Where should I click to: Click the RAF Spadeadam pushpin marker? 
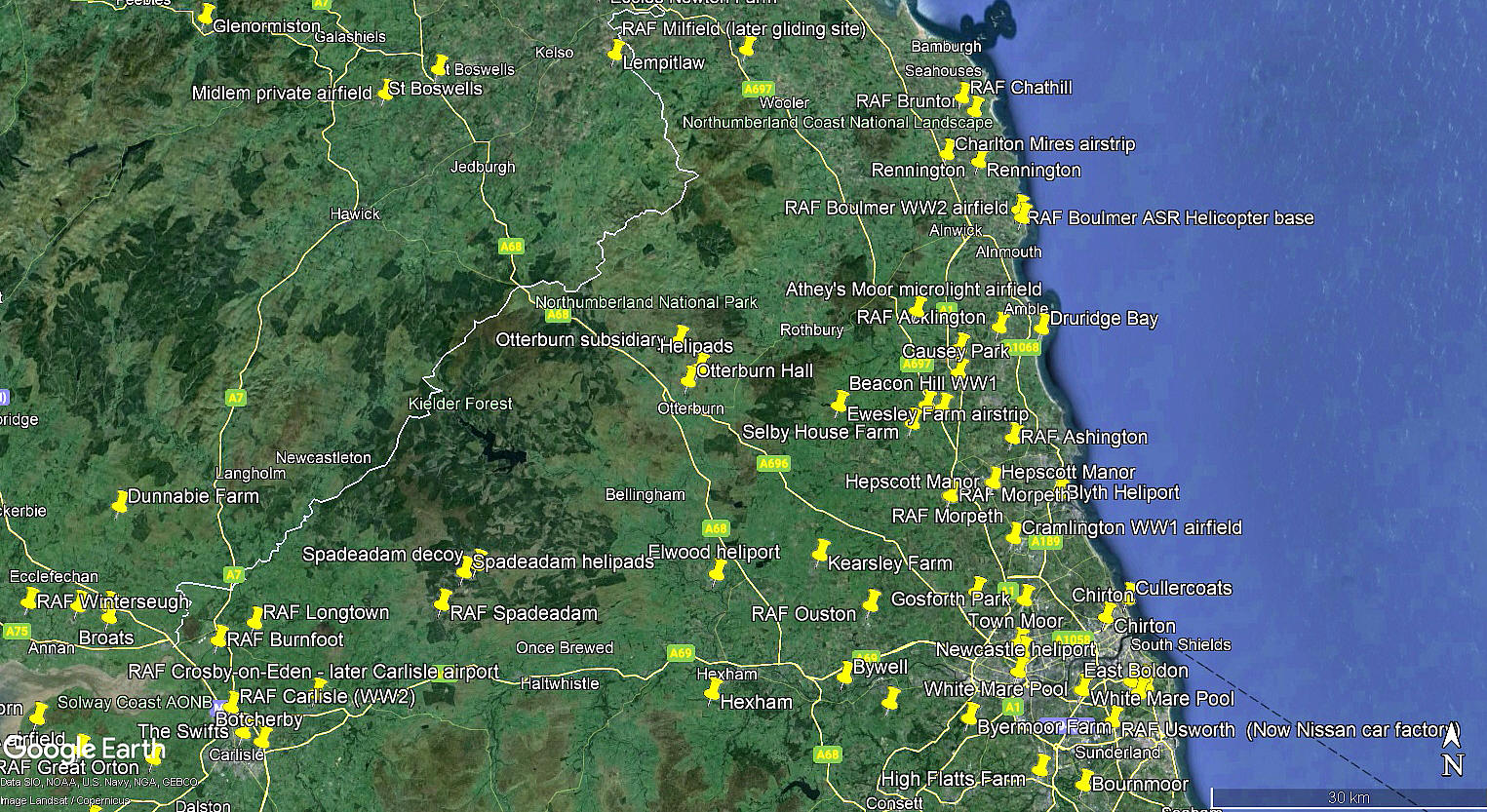click(x=444, y=599)
